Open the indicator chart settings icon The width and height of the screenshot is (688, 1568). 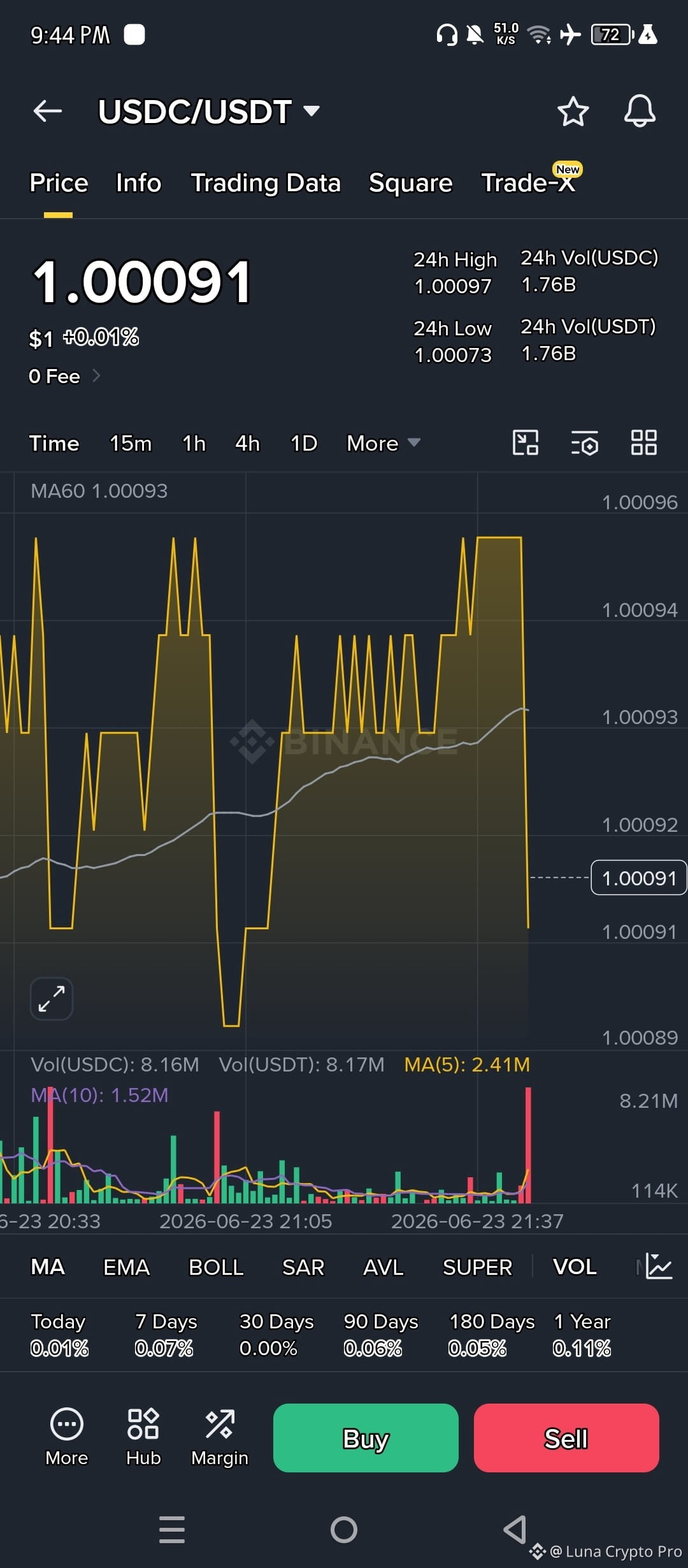[x=659, y=1266]
